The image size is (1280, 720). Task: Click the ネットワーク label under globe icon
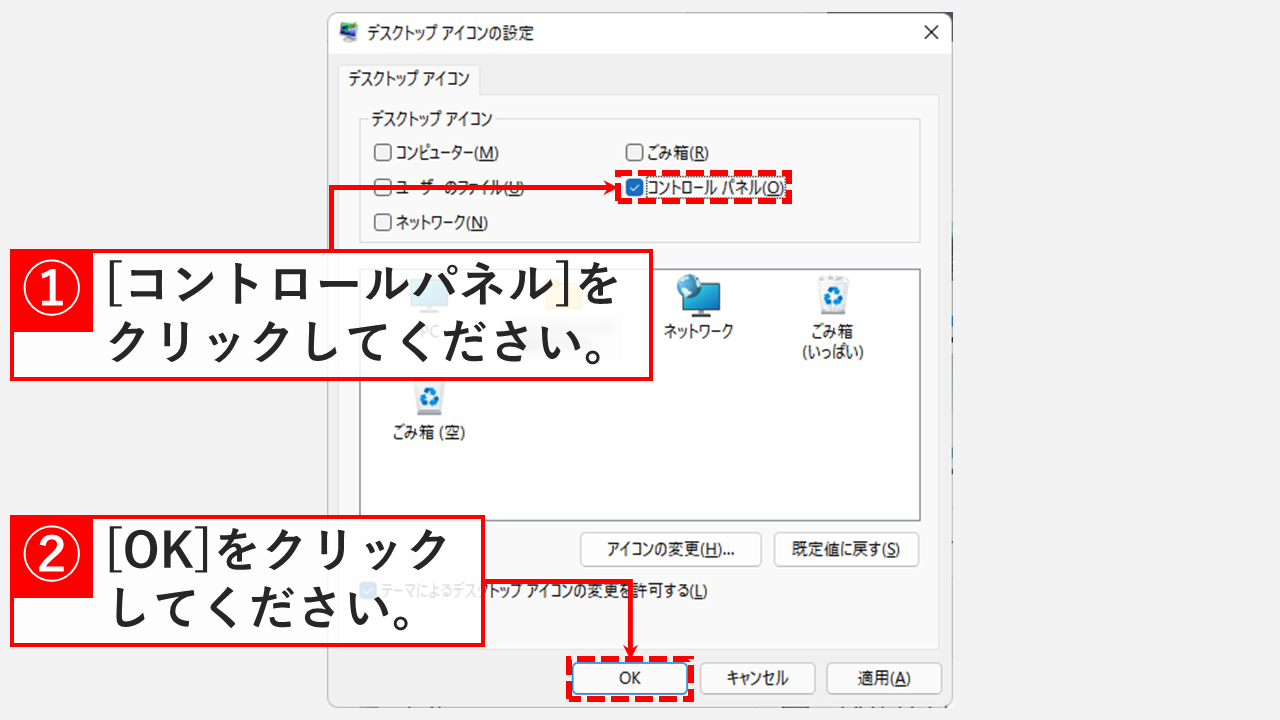click(699, 331)
